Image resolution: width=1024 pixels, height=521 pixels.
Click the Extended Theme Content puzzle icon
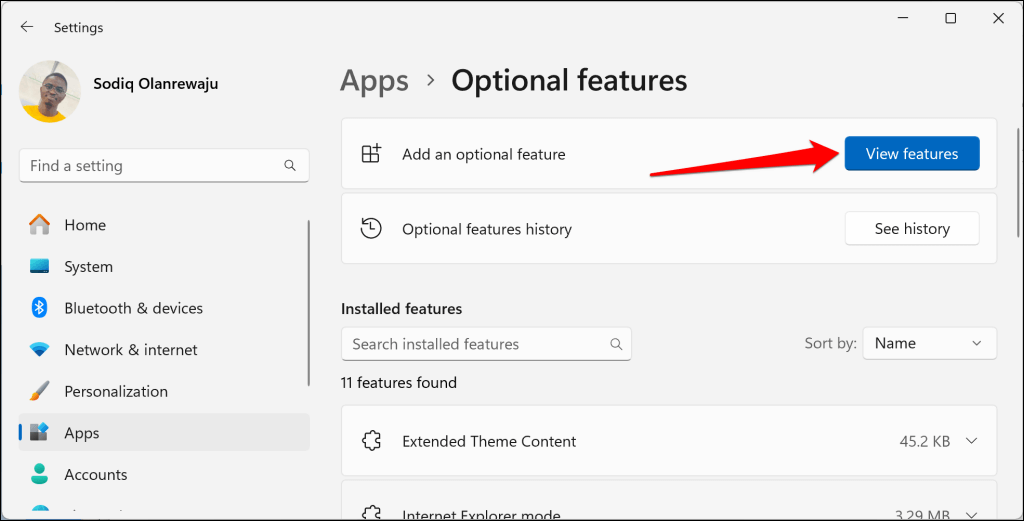tap(371, 441)
